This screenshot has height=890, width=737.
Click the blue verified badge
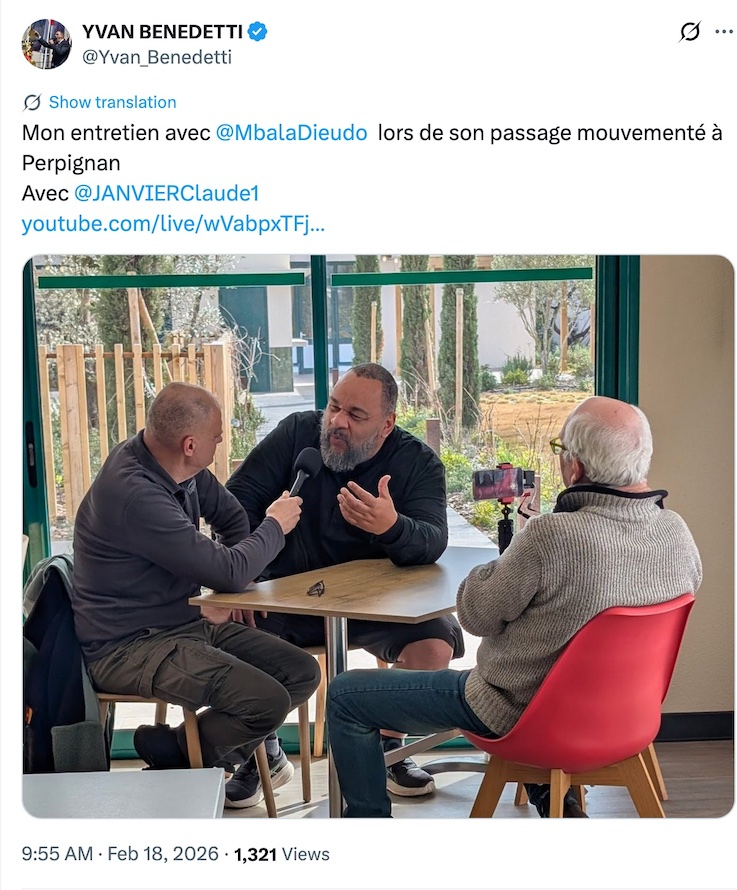(x=258, y=32)
